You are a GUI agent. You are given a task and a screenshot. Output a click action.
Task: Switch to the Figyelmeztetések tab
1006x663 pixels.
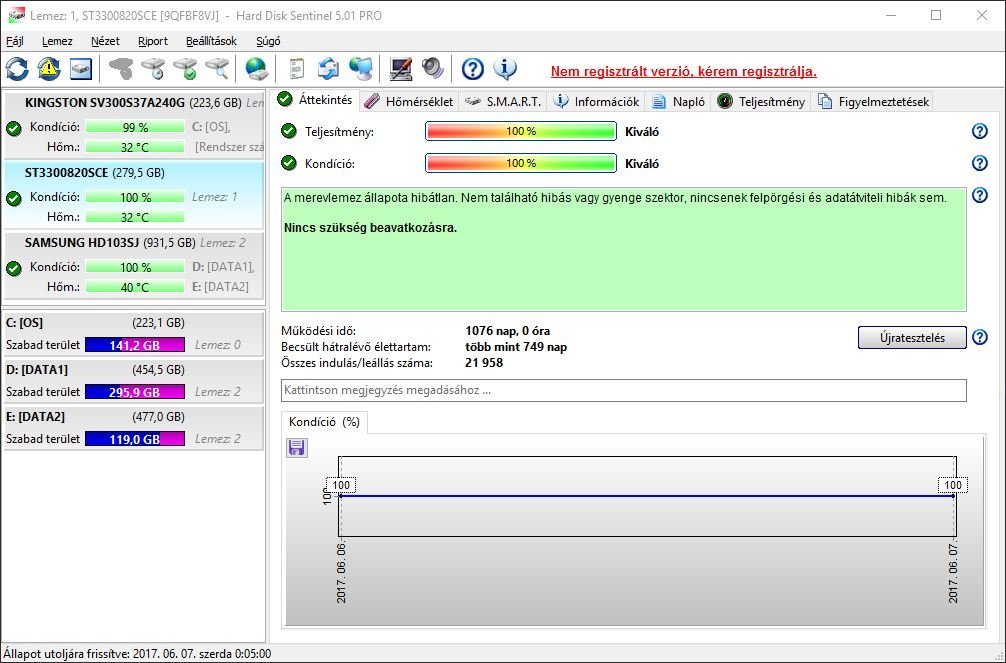click(873, 101)
